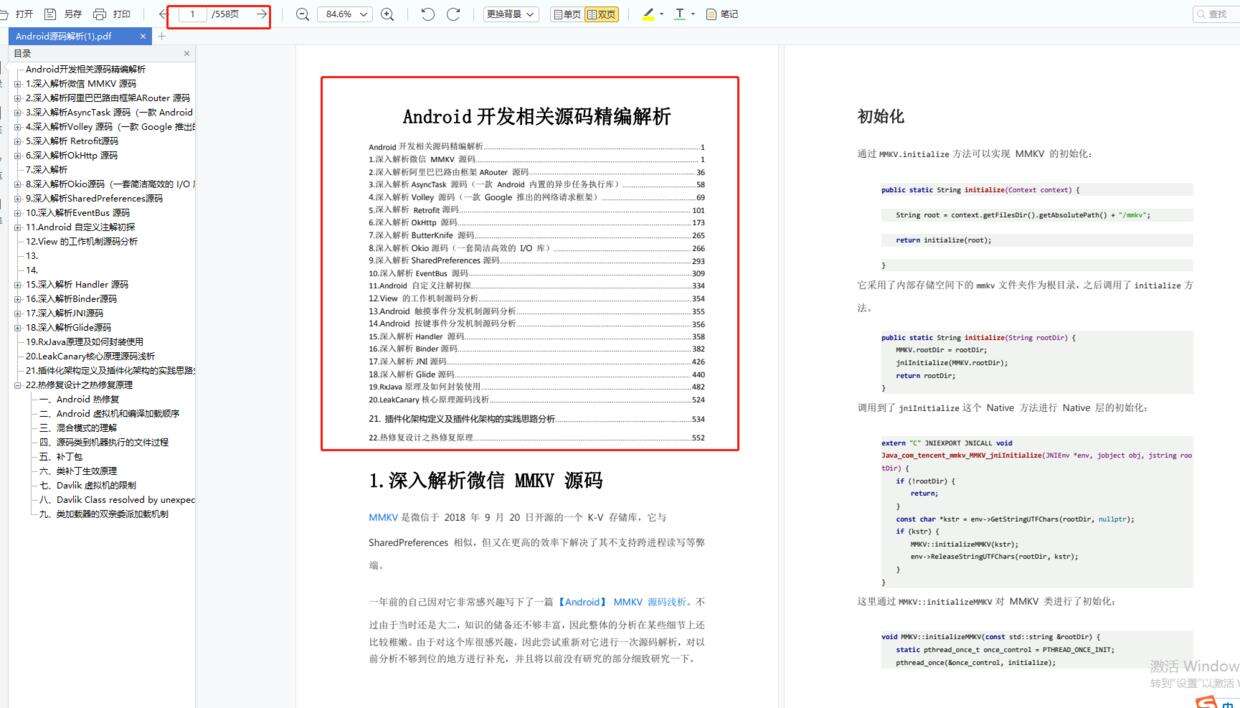Close the 目录 outline panel
The image size is (1240, 708).
(x=187, y=53)
